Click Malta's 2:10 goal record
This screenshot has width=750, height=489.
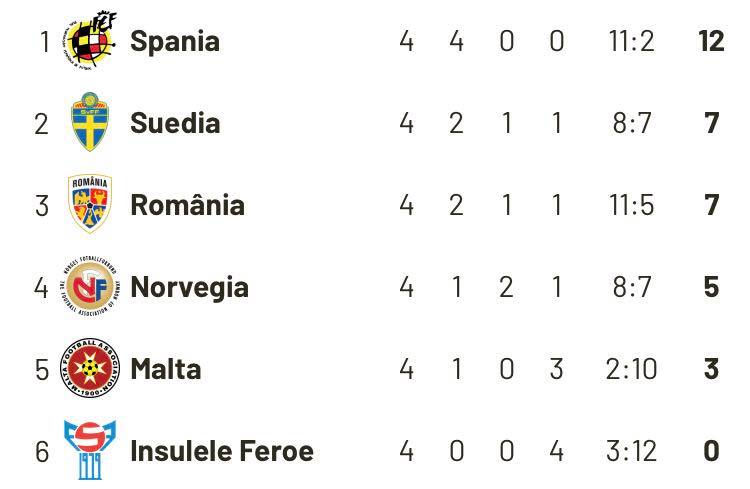tap(631, 369)
